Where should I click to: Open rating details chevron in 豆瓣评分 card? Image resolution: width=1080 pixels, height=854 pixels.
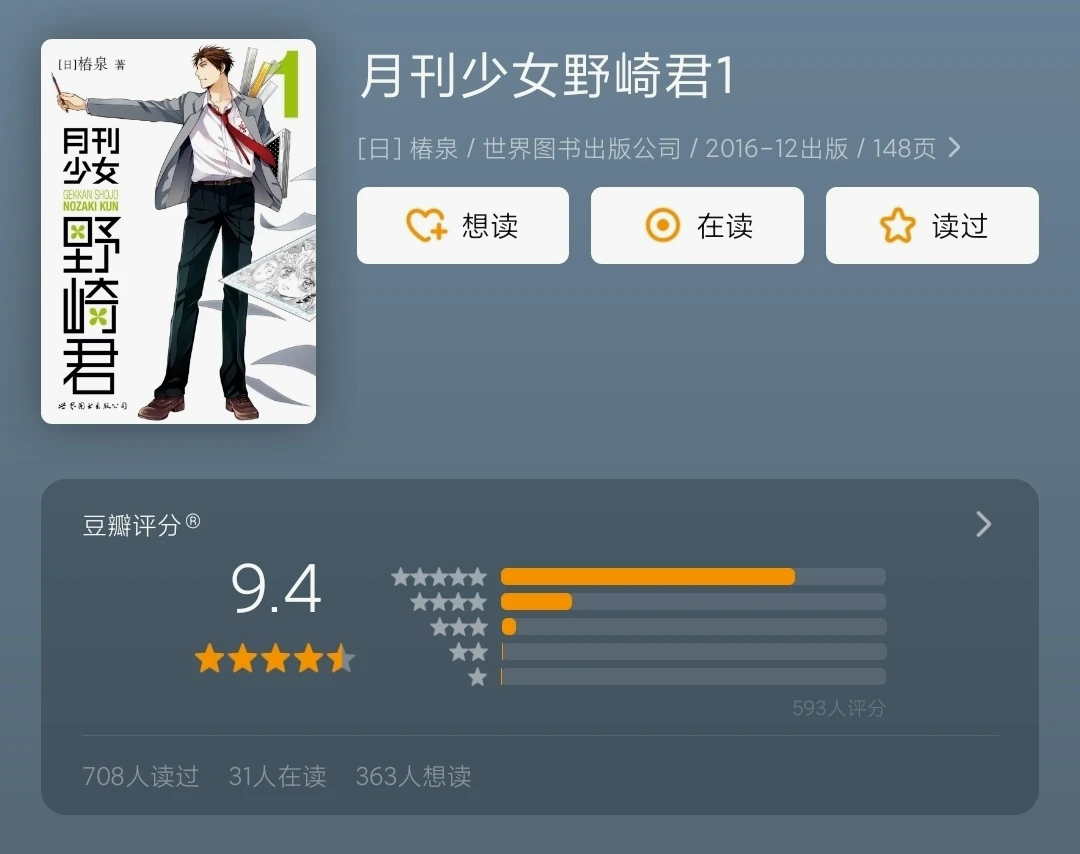[984, 524]
